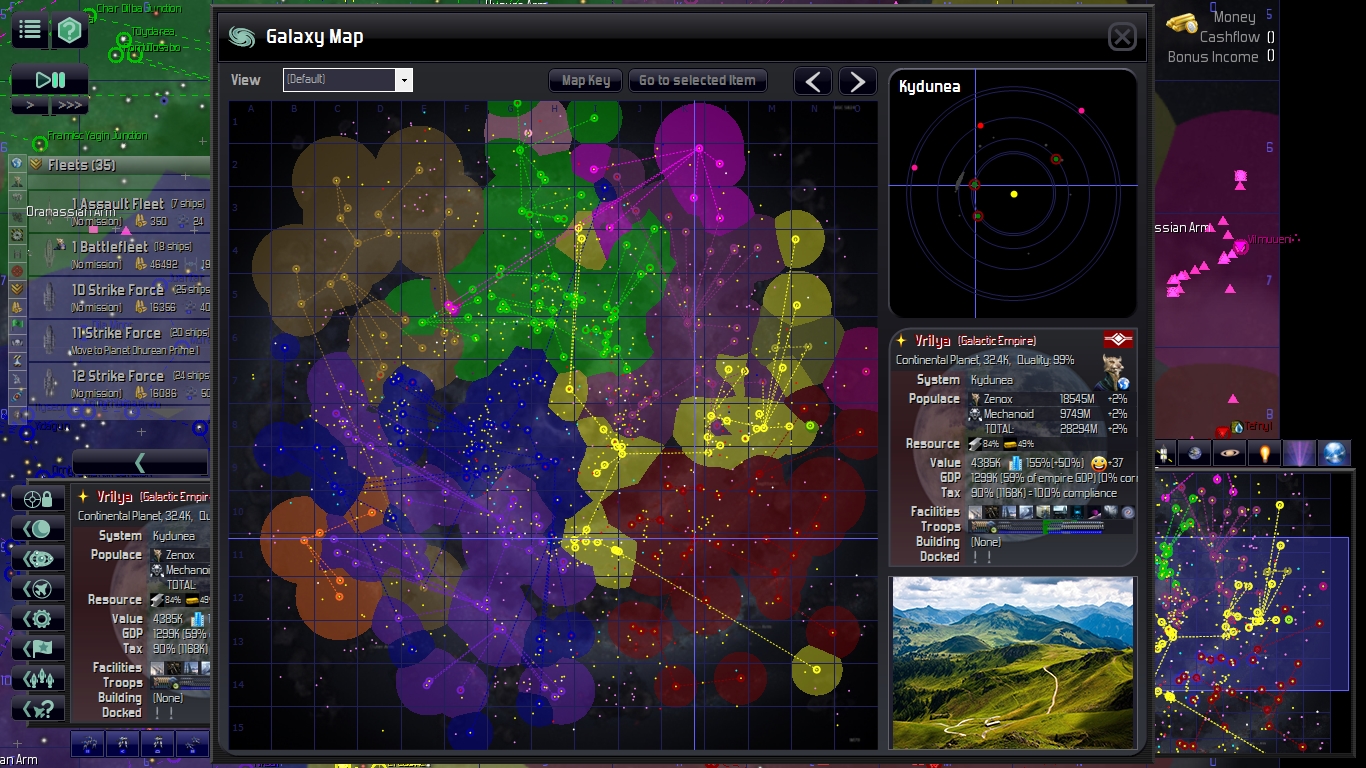
Task: Click the Cashflow label
Action: pyautogui.click(x=1229, y=37)
